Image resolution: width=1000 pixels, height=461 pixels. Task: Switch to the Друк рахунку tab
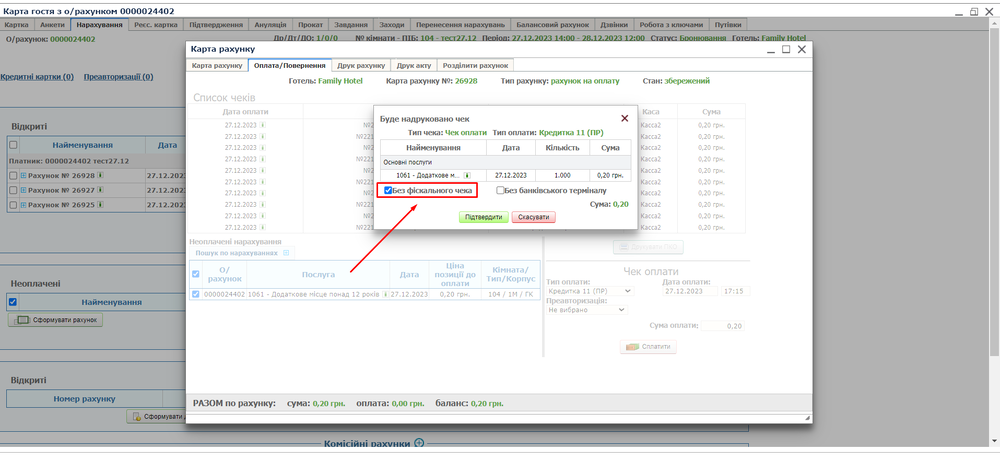click(360, 66)
